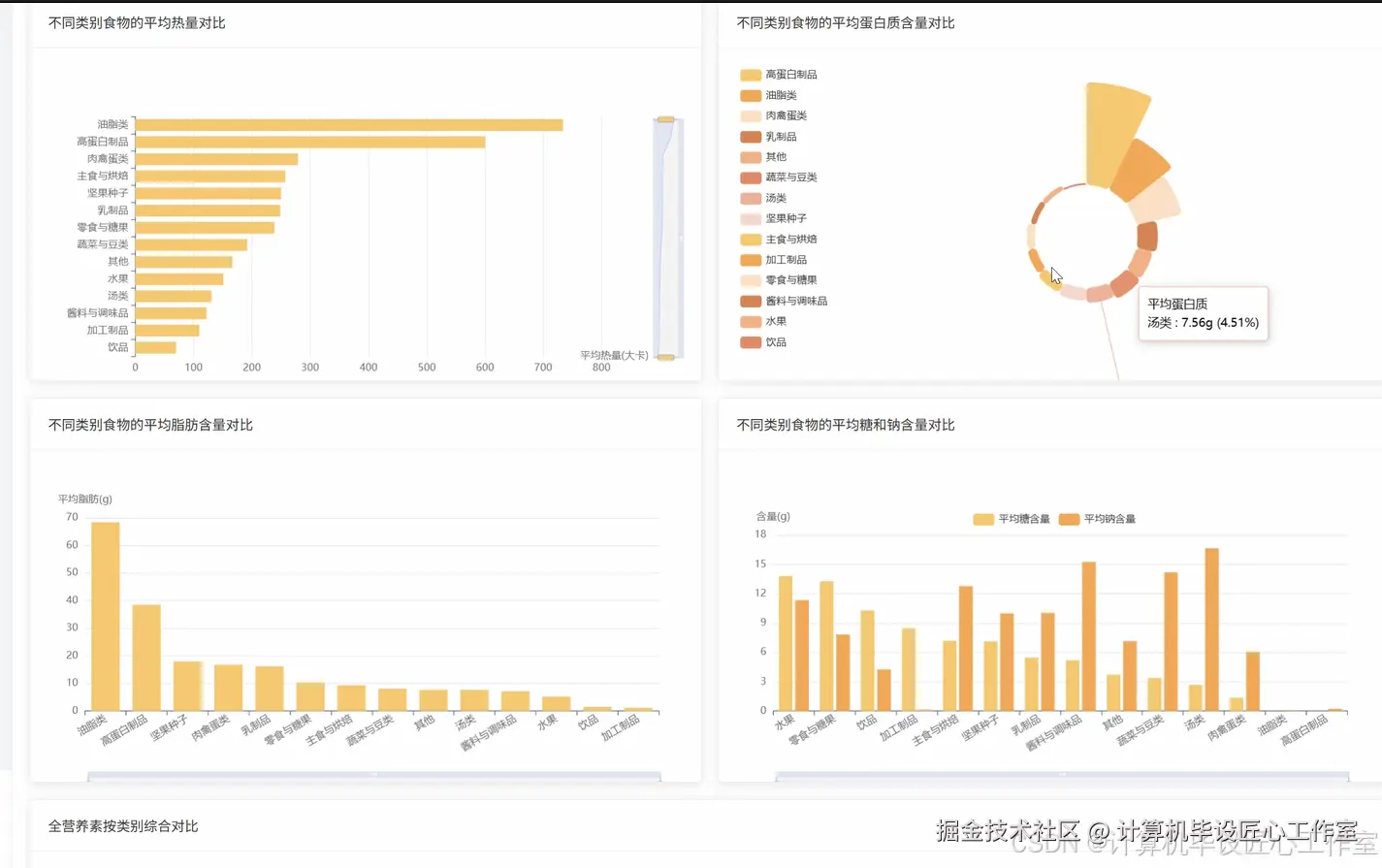Click the tallest 油脂类 bar in fat chart
Screen dimensions: 1382x868
click(106, 617)
